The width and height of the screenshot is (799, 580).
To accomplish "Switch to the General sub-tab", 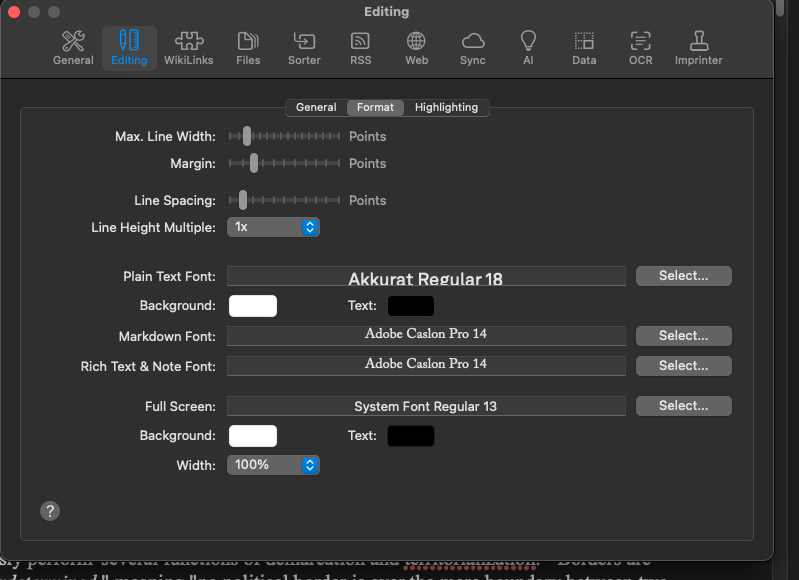I will [x=316, y=107].
